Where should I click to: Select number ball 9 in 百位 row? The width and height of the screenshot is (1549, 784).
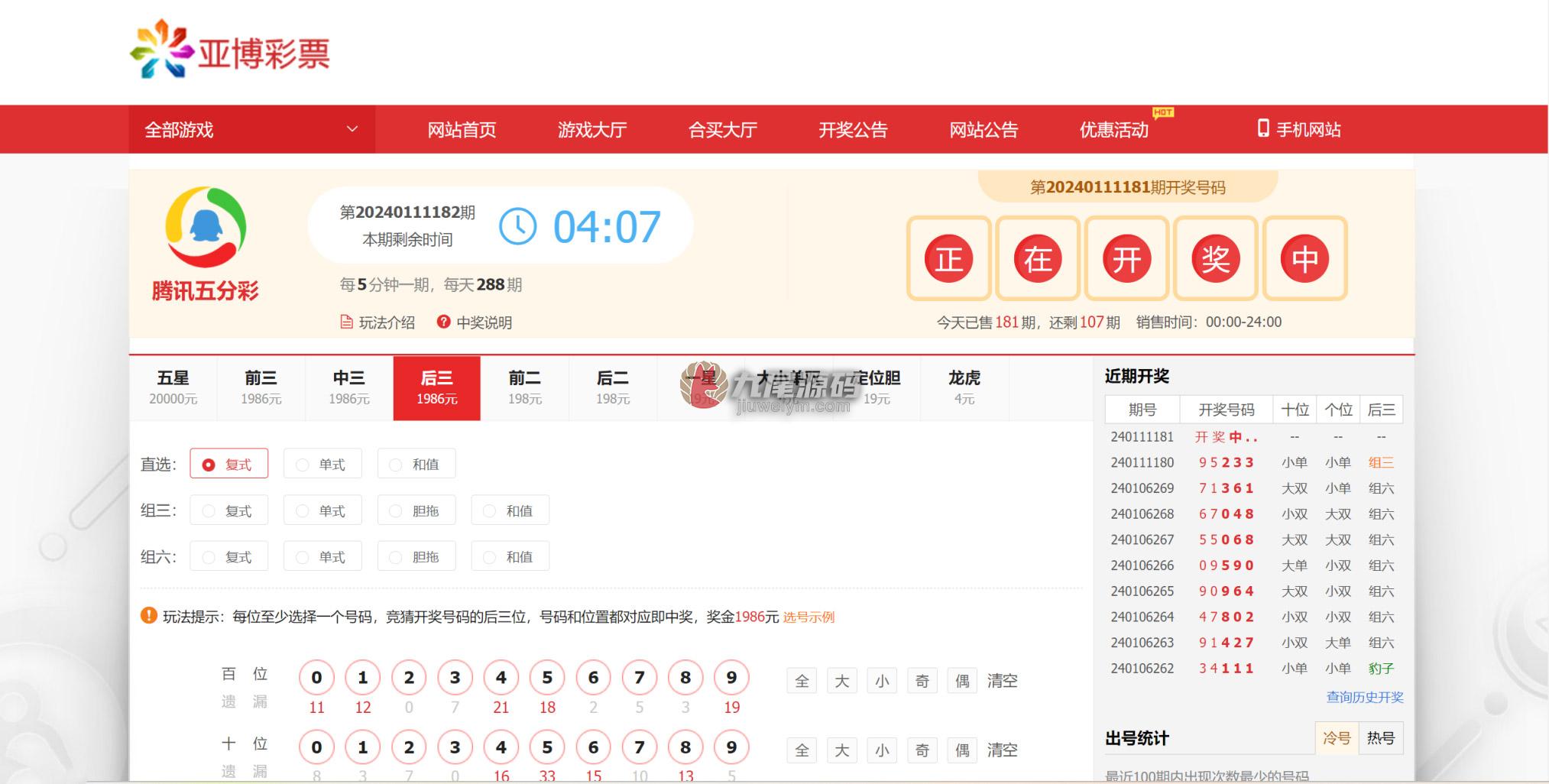(x=731, y=677)
